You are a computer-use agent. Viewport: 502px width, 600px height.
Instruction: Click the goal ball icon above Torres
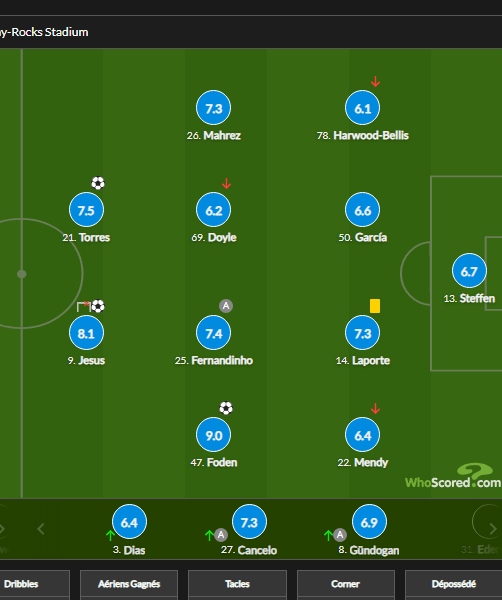98,183
